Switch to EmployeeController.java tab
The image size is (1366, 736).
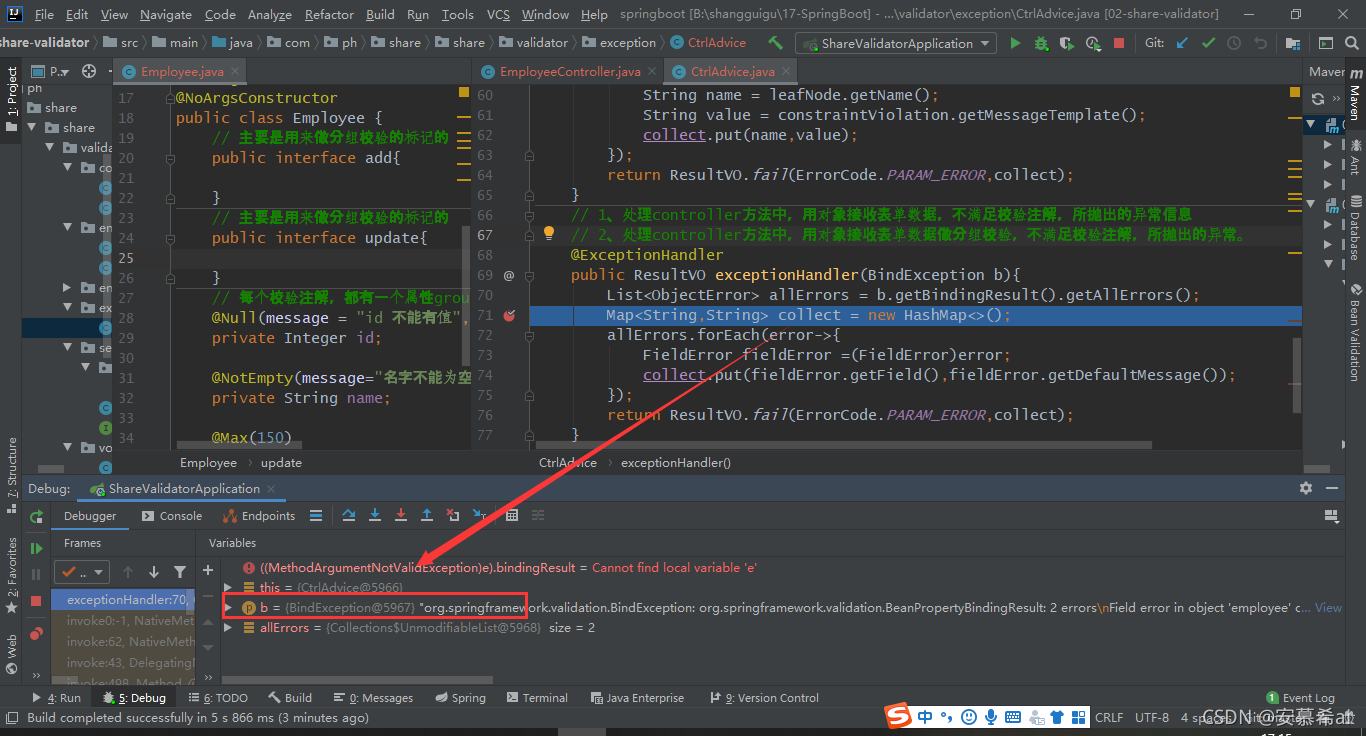(569, 72)
